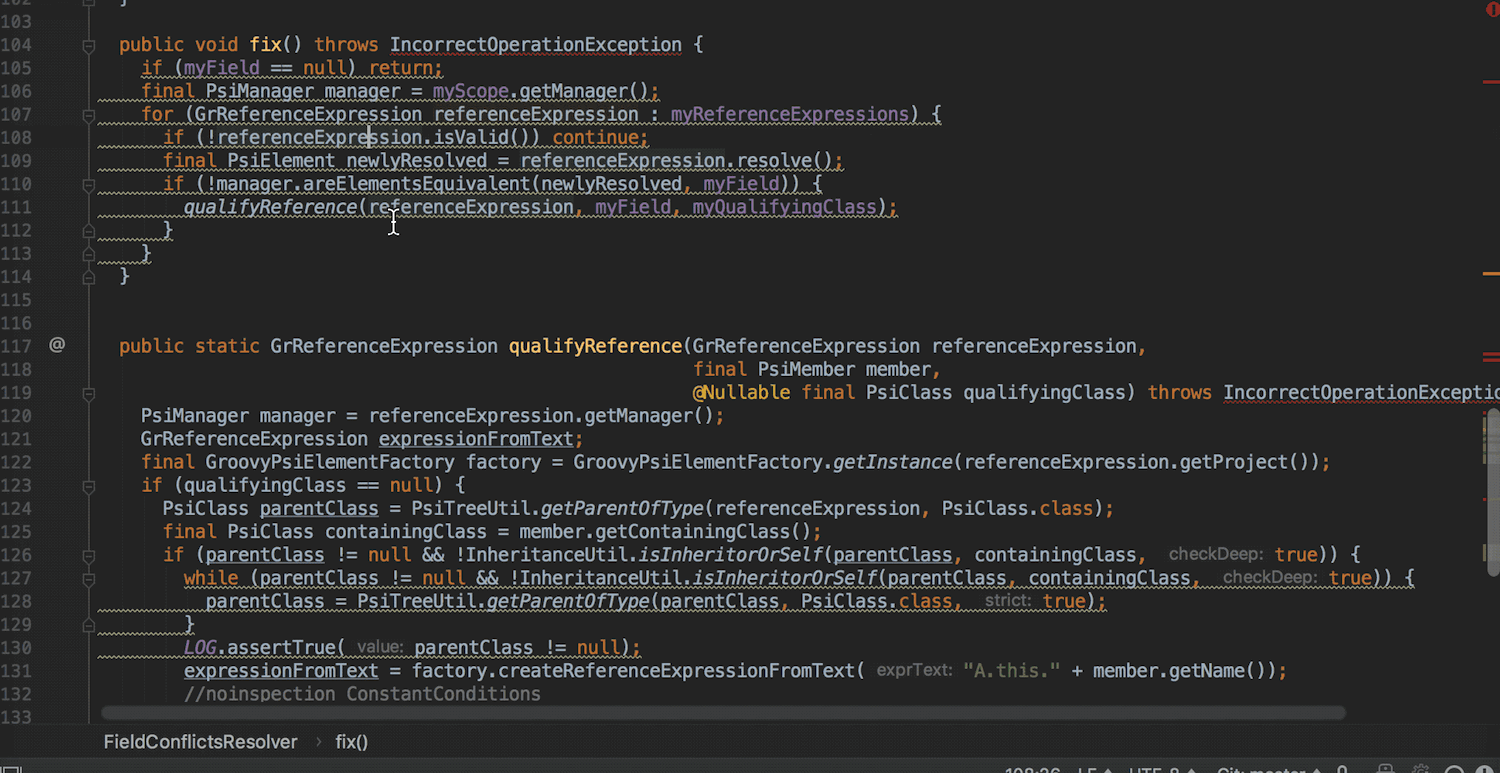Fold the parentClass if-block on line 126
The height and width of the screenshot is (773, 1500).
(88, 555)
